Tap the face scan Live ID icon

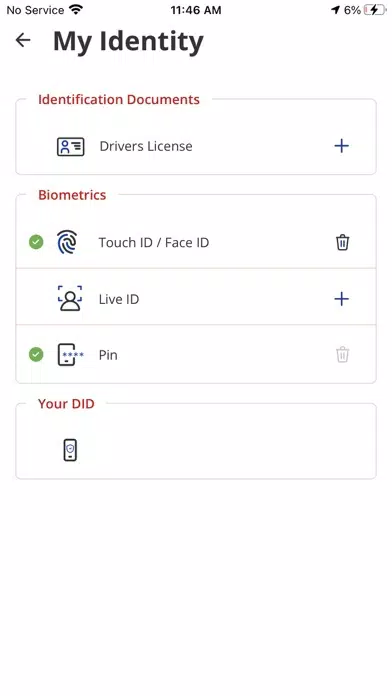click(x=70, y=298)
